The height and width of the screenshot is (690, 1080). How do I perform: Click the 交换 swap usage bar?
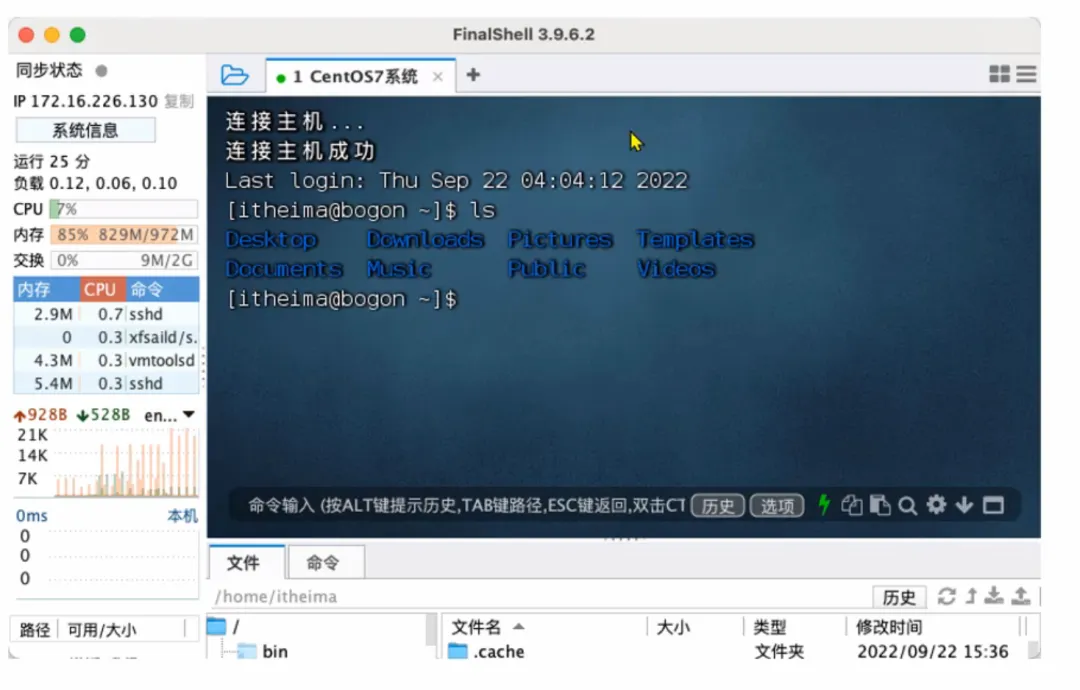pos(123,260)
